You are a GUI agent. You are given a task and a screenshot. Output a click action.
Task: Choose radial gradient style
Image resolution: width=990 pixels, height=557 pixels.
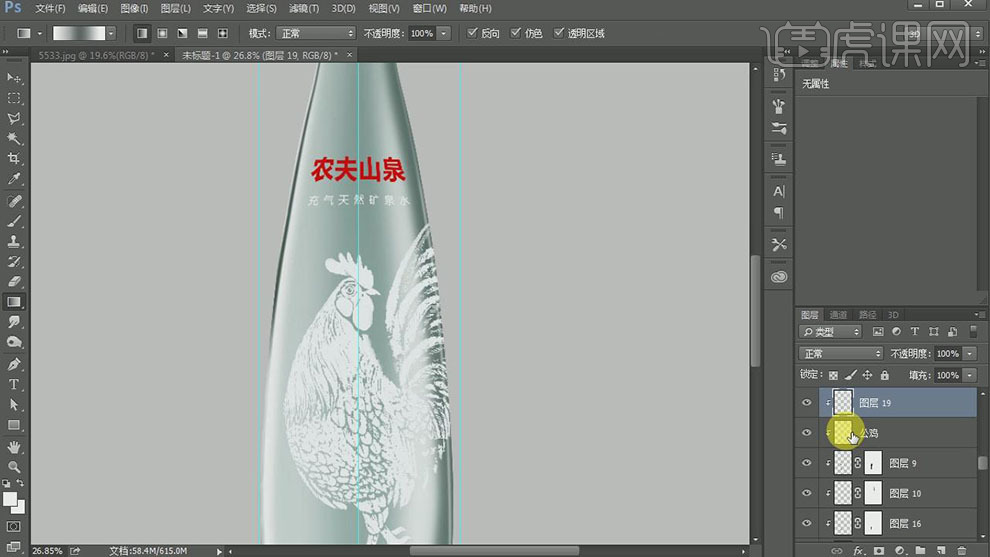tap(162, 33)
